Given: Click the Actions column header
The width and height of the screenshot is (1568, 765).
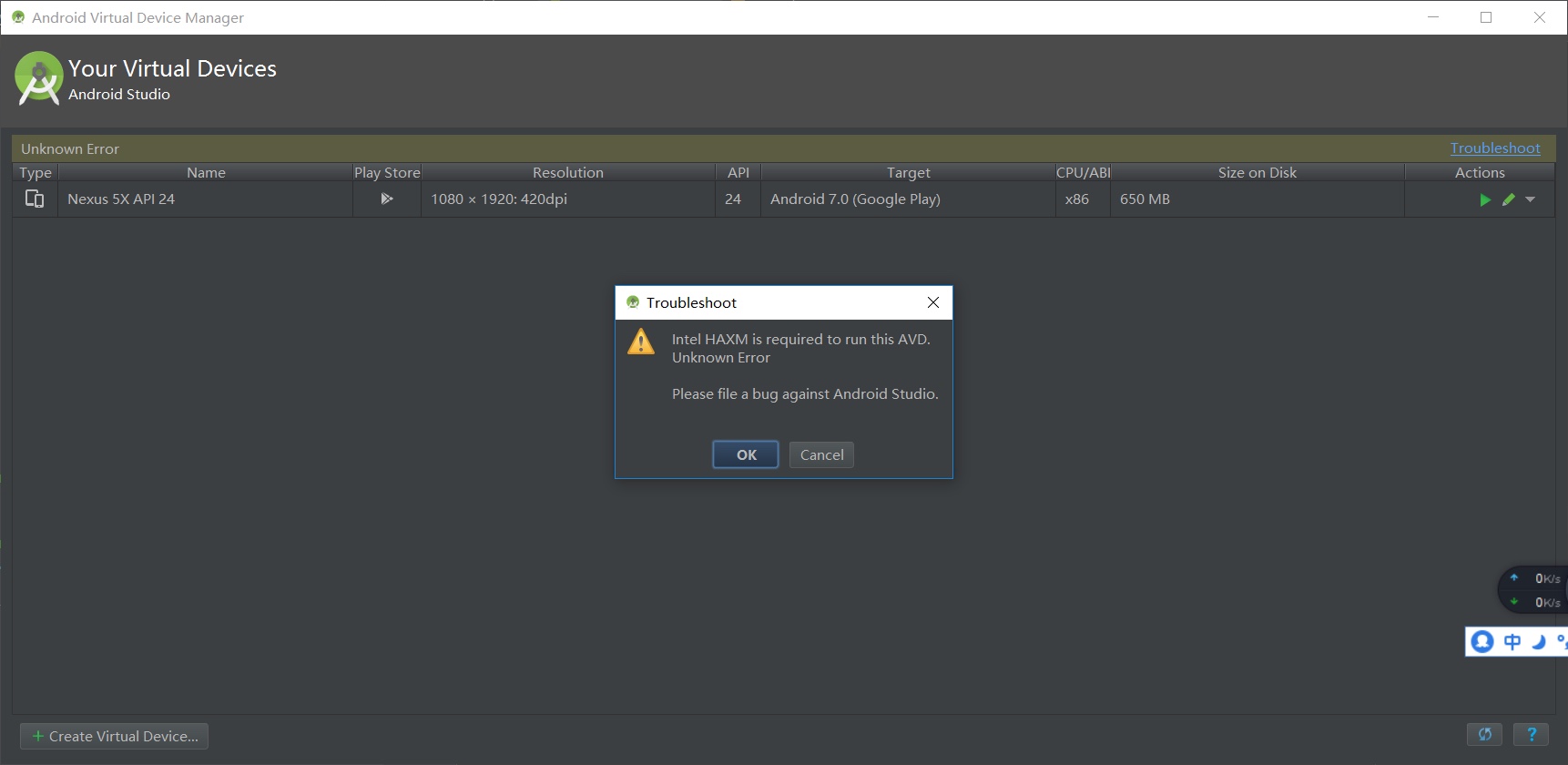Looking at the screenshot, I should pyautogui.click(x=1480, y=172).
